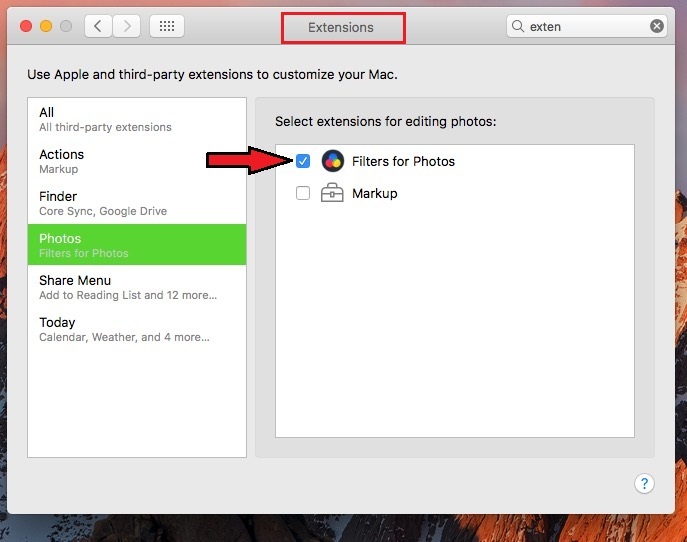This screenshot has height=542, width=687.
Task: Select the Finder extensions category
Action: click(x=137, y=203)
